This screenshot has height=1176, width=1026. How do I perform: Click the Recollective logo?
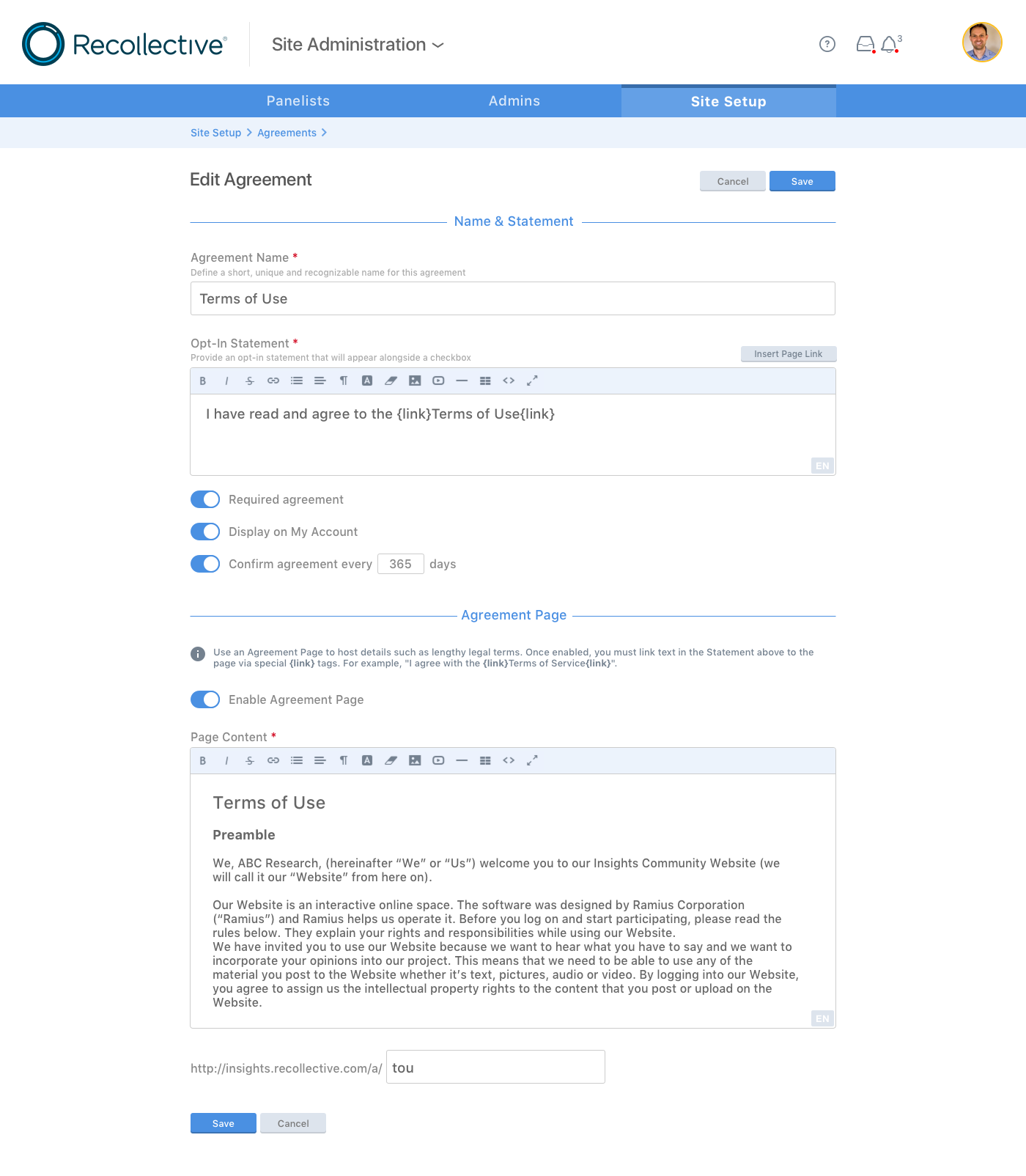(x=125, y=44)
